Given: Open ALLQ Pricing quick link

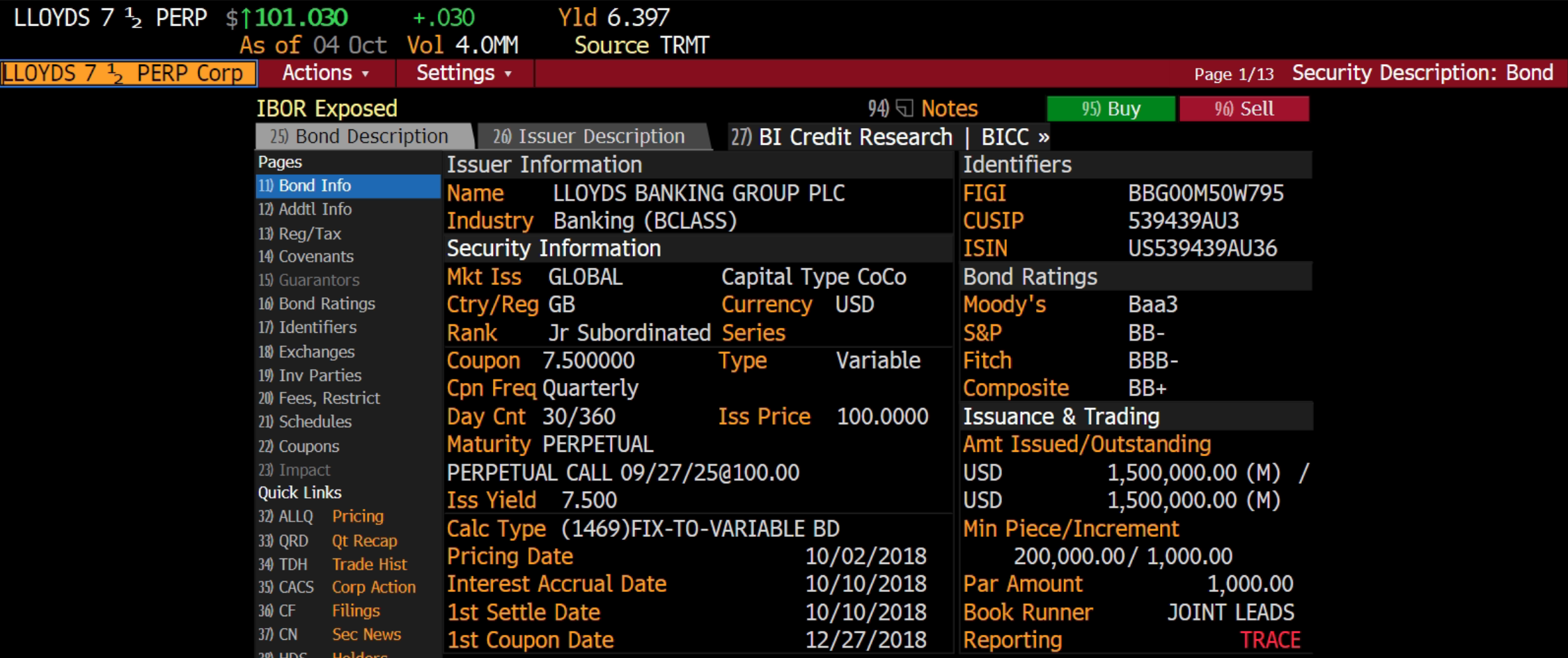Looking at the screenshot, I should click(321, 517).
